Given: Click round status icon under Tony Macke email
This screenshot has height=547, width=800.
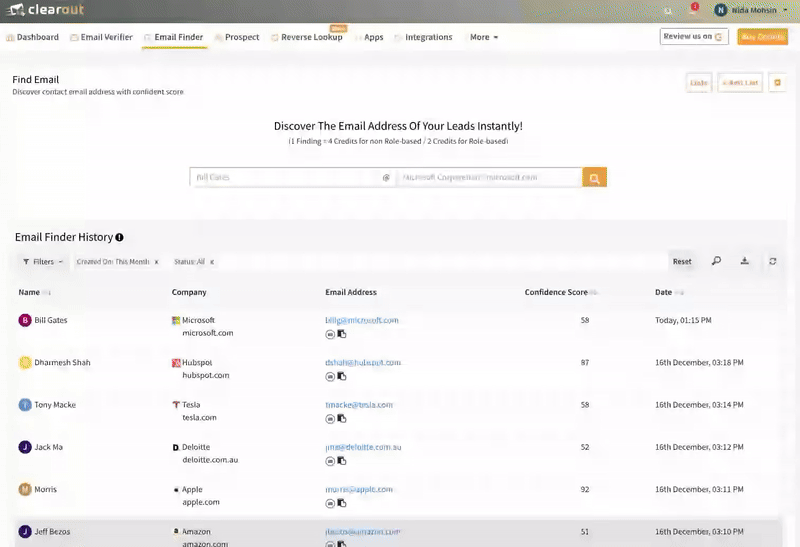Looking at the screenshot, I should click(330, 419).
